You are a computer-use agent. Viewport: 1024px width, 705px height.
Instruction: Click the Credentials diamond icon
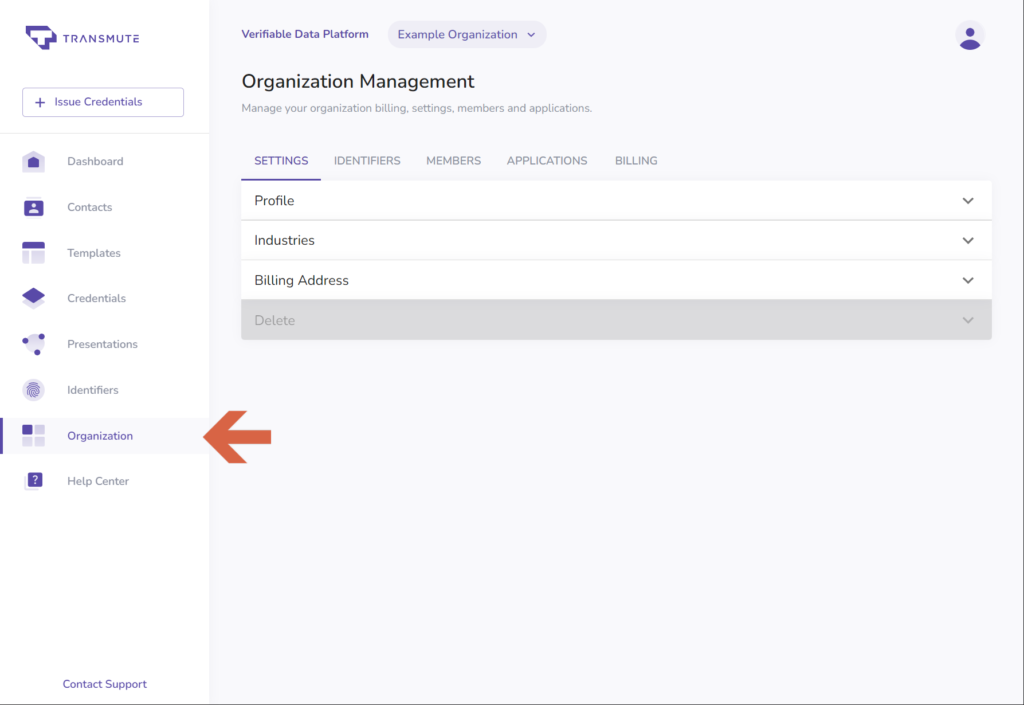(33, 298)
